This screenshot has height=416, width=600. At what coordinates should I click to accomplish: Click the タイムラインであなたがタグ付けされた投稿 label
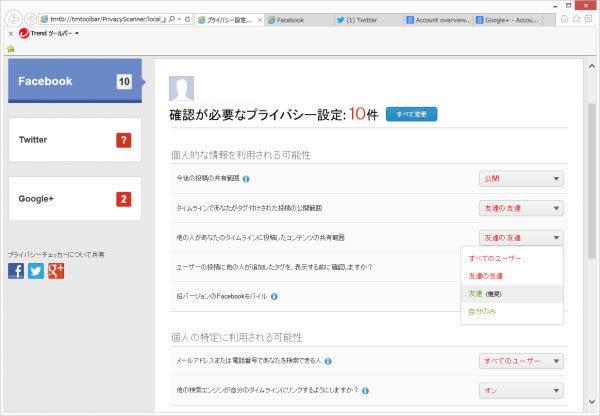249,208
